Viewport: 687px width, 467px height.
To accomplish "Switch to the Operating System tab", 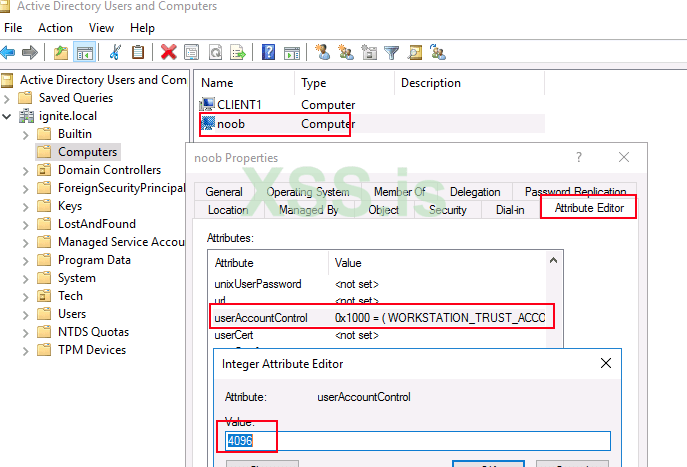I will click(308, 192).
